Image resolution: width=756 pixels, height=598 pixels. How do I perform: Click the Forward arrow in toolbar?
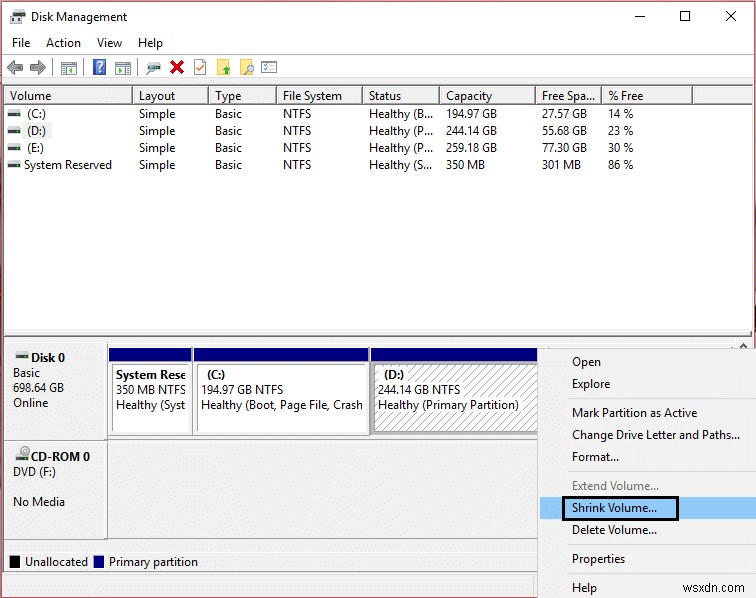(38, 68)
